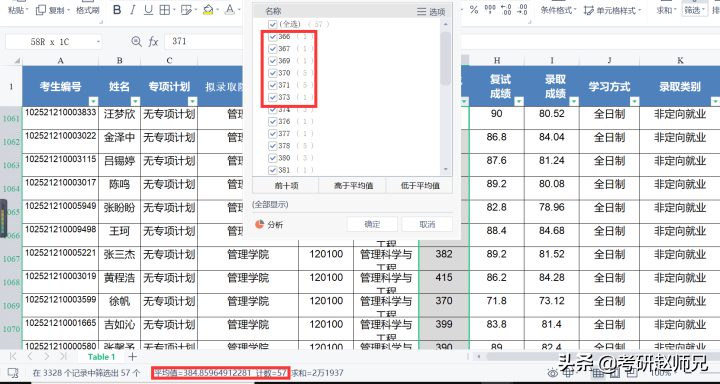Image resolution: width=720 pixels, height=384 pixels.
Task: Apply bold formatting from the toolbar
Action: (117, 10)
